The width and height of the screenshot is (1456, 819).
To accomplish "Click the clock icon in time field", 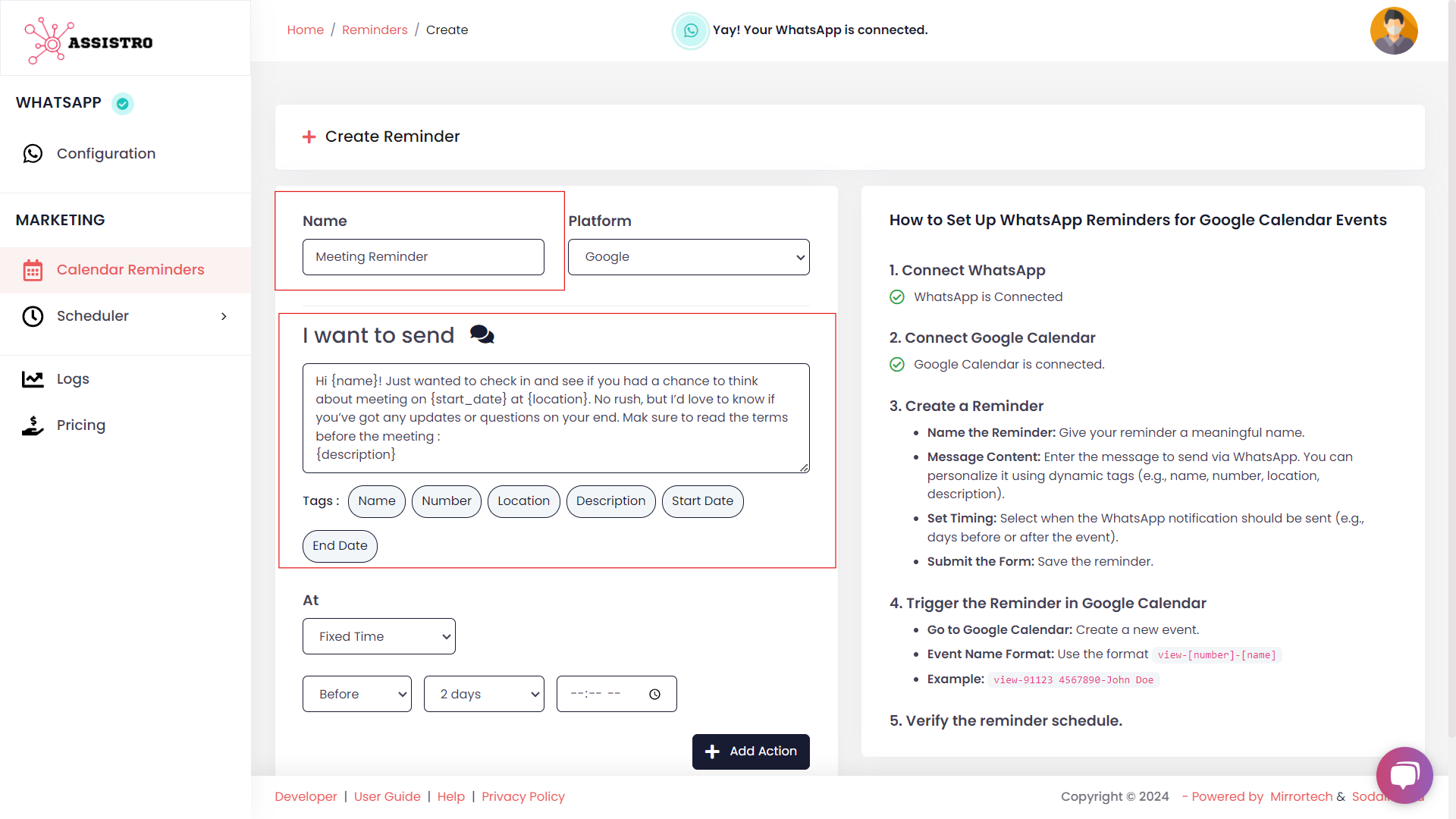I will pyautogui.click(x=654, y=695).
